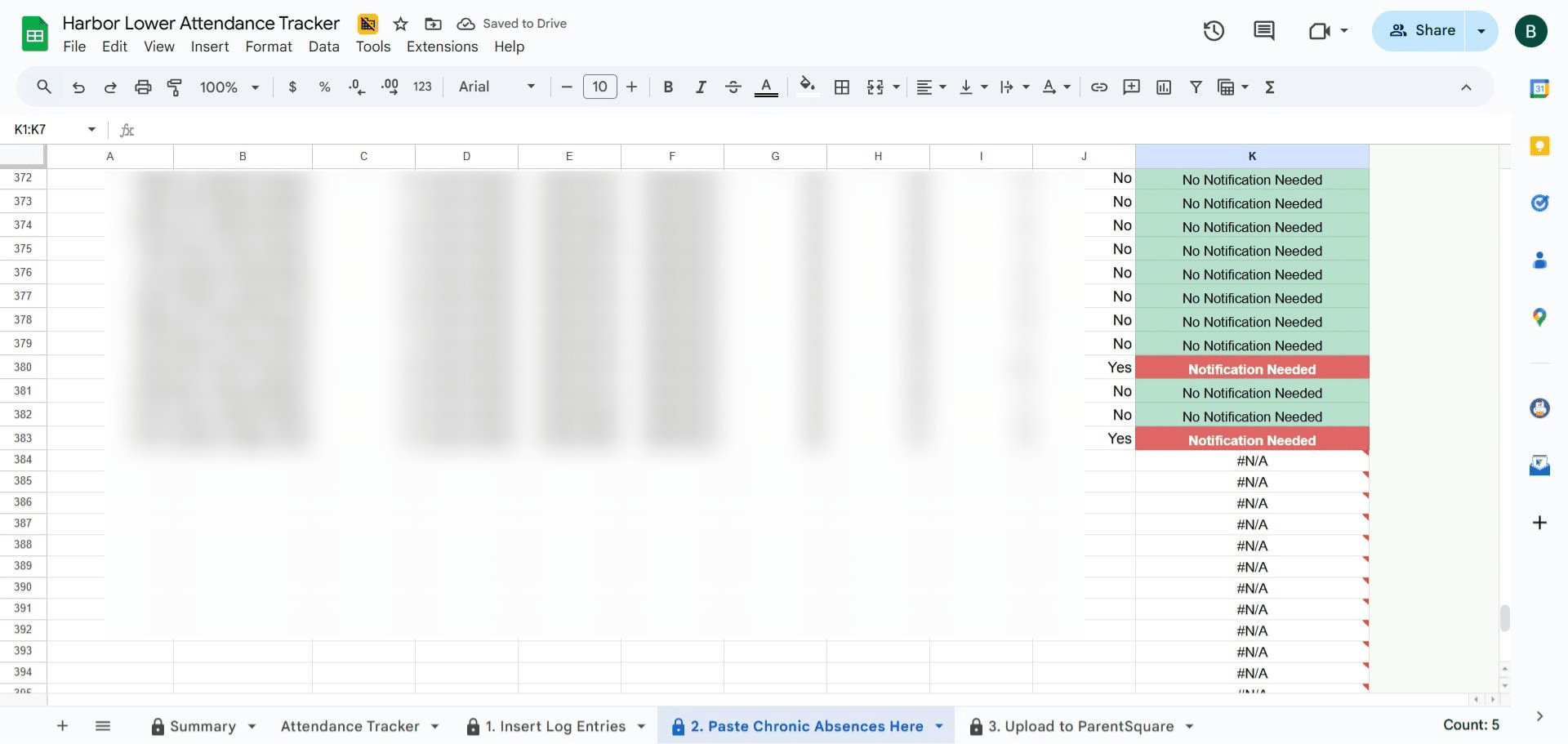Open the text color picker
The width and height of the screenshot is (1568, 744).
(766, 87)
